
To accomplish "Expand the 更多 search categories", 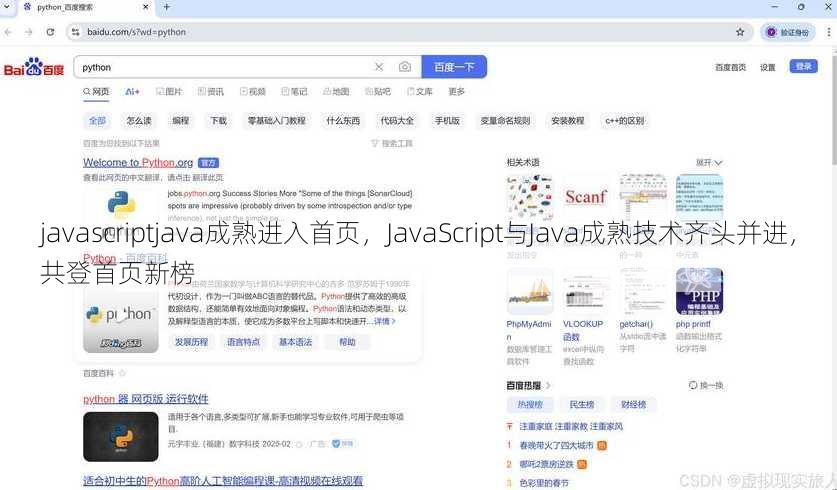I will click(x=456, y=92).
